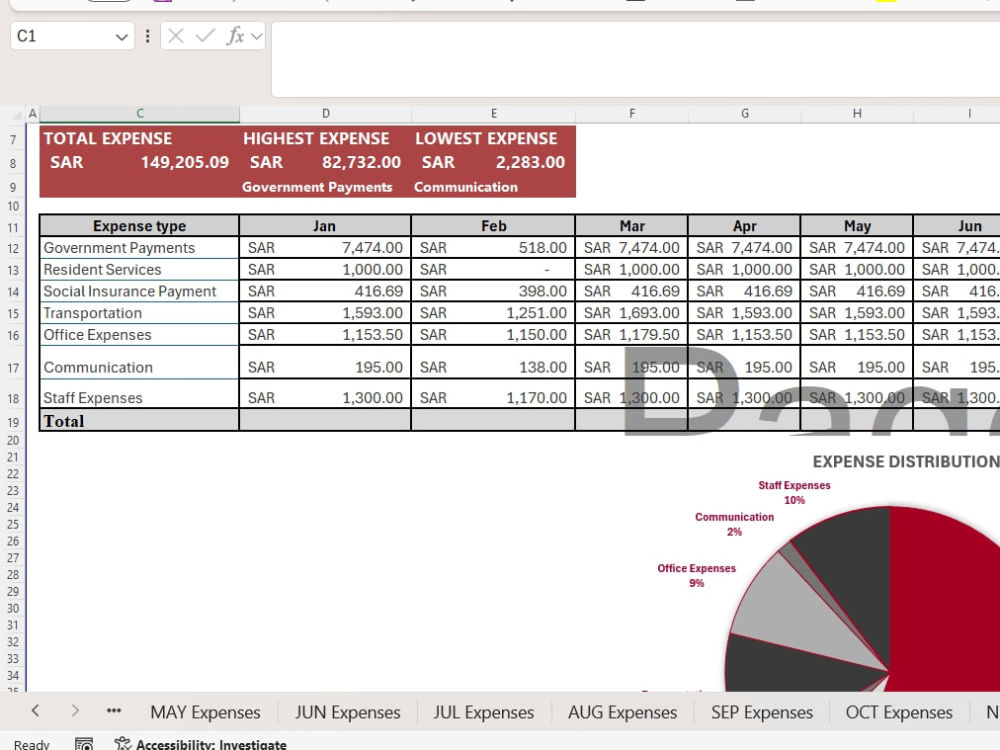The width and height of the screenshot is (1000, 750).
Task: Click the Communication 2% chart label
Action: pos(734,524)
